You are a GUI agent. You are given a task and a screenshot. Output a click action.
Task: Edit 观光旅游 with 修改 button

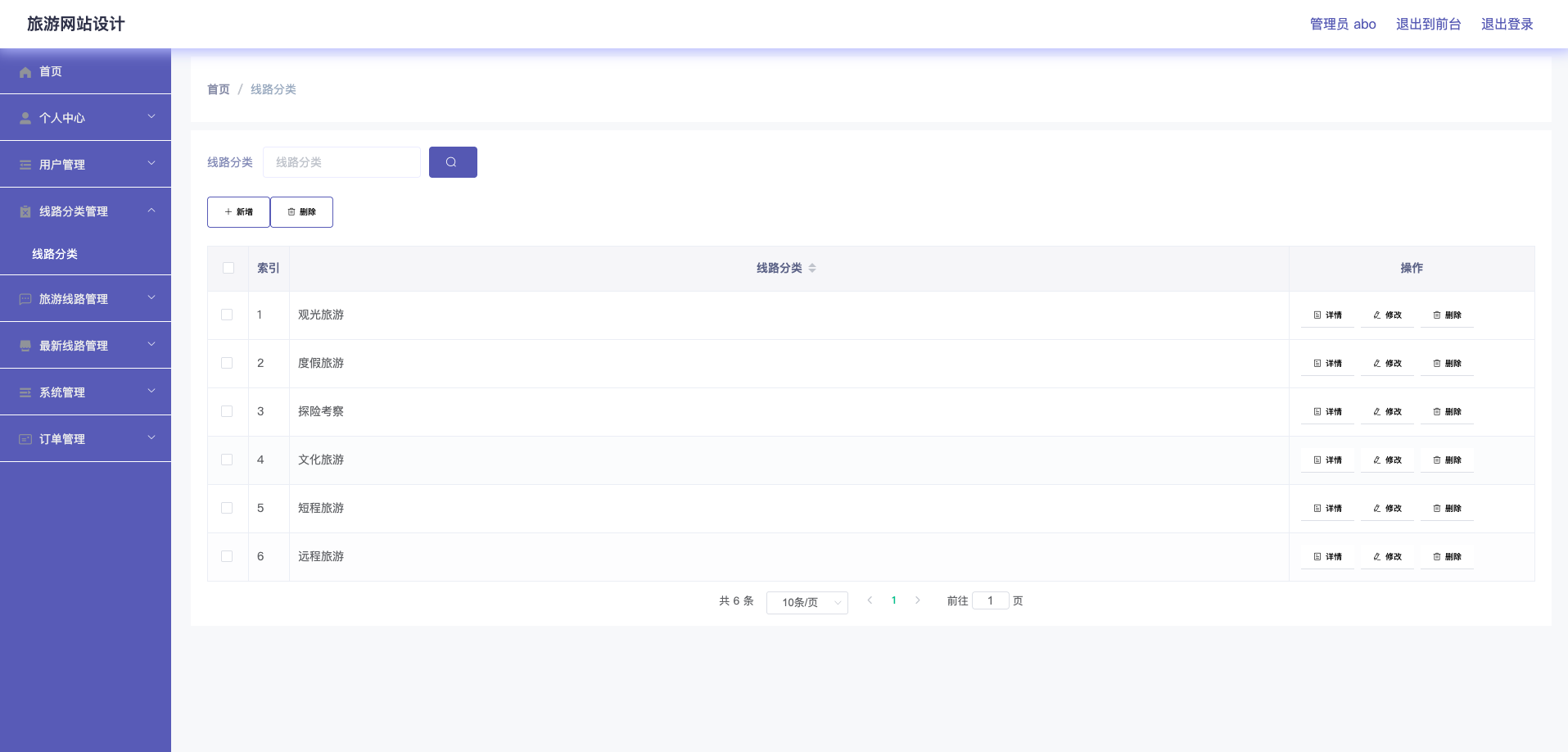(1387, 315)
